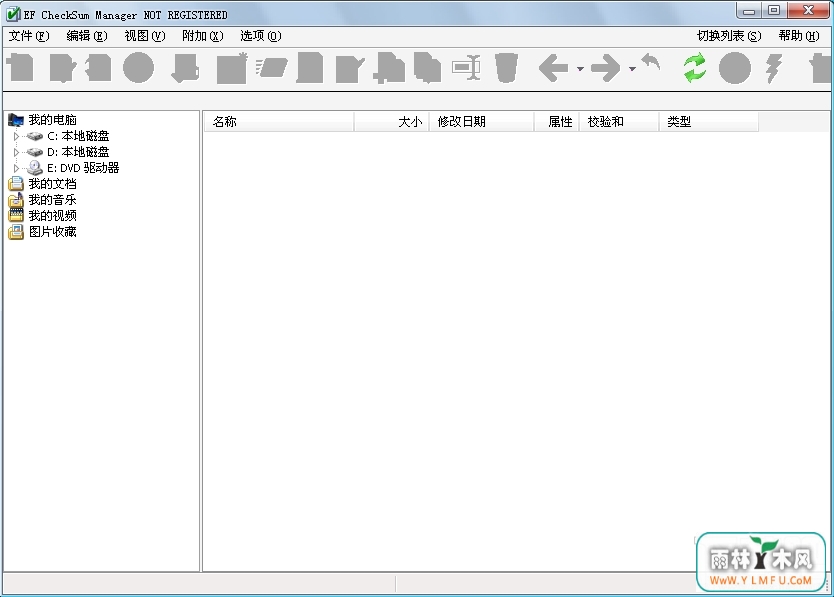The width and height of the screenshot is (834, 597).
Task: Click the lightning bolt toolbar icon
Action: 774,68
